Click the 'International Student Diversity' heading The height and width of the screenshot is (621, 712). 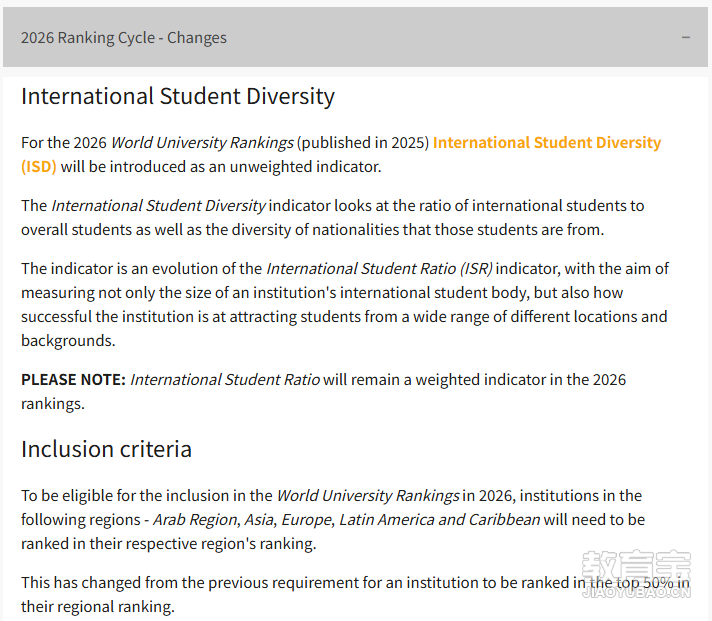click(x=178, y=97)
